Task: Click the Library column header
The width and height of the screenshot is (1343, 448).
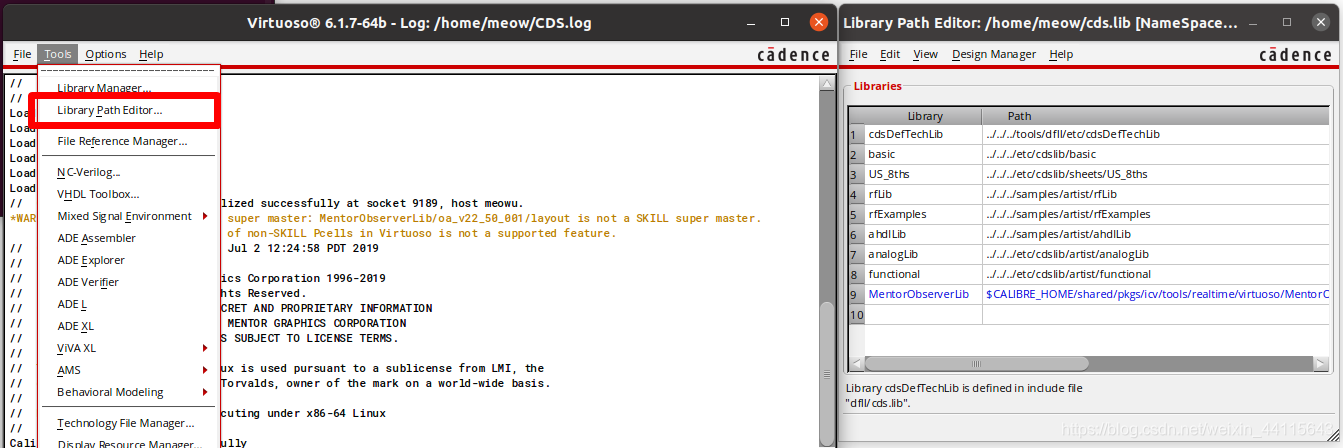Action: [924, 116]
